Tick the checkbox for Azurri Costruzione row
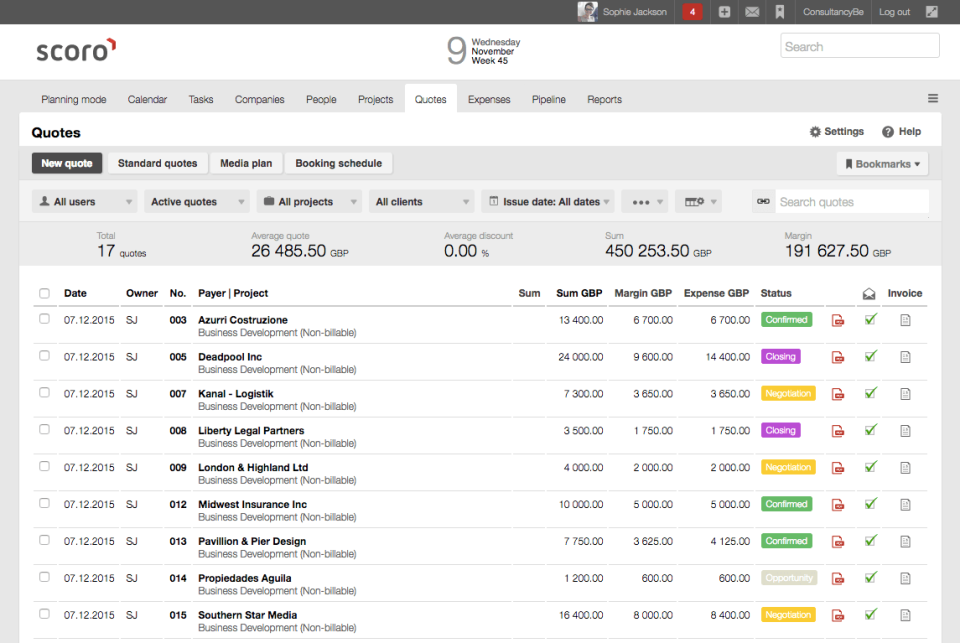The width and height of the screenshot is (960, 643). [x=44, y=319]
